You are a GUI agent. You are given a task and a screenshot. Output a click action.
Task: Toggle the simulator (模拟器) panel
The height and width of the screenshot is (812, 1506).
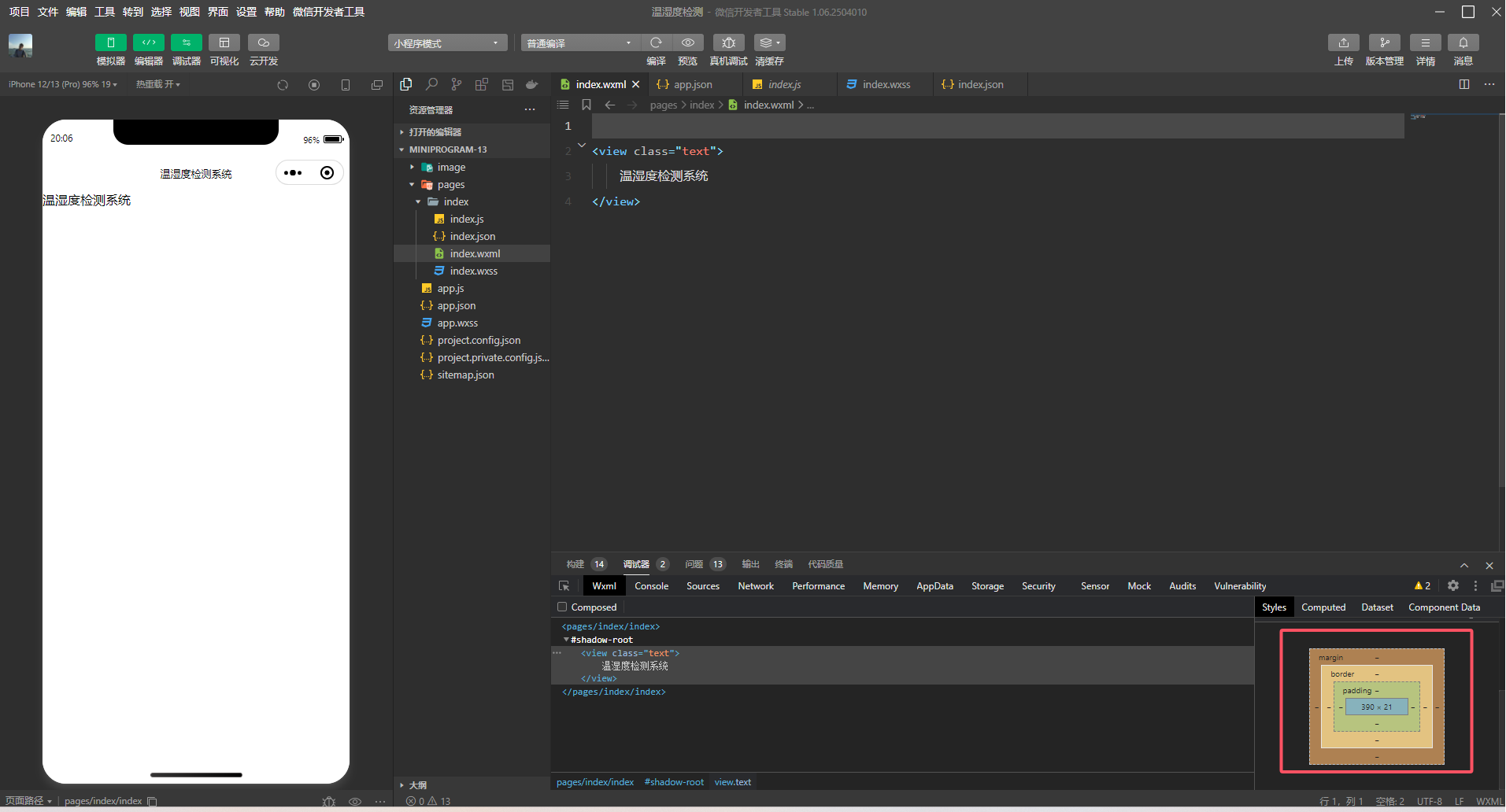(110, 42)
